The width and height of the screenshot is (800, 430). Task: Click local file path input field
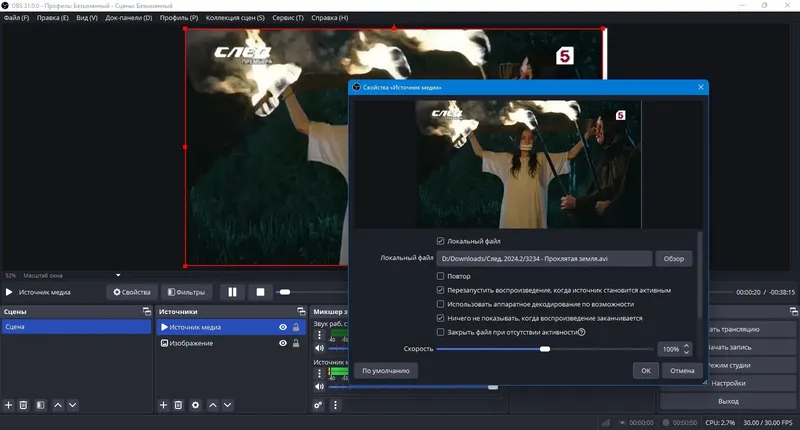coord(544,259)
